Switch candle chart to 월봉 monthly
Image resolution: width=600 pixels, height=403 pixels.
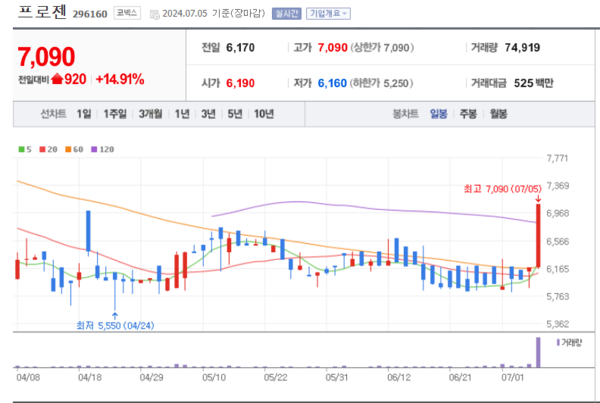tap(498, 114)
